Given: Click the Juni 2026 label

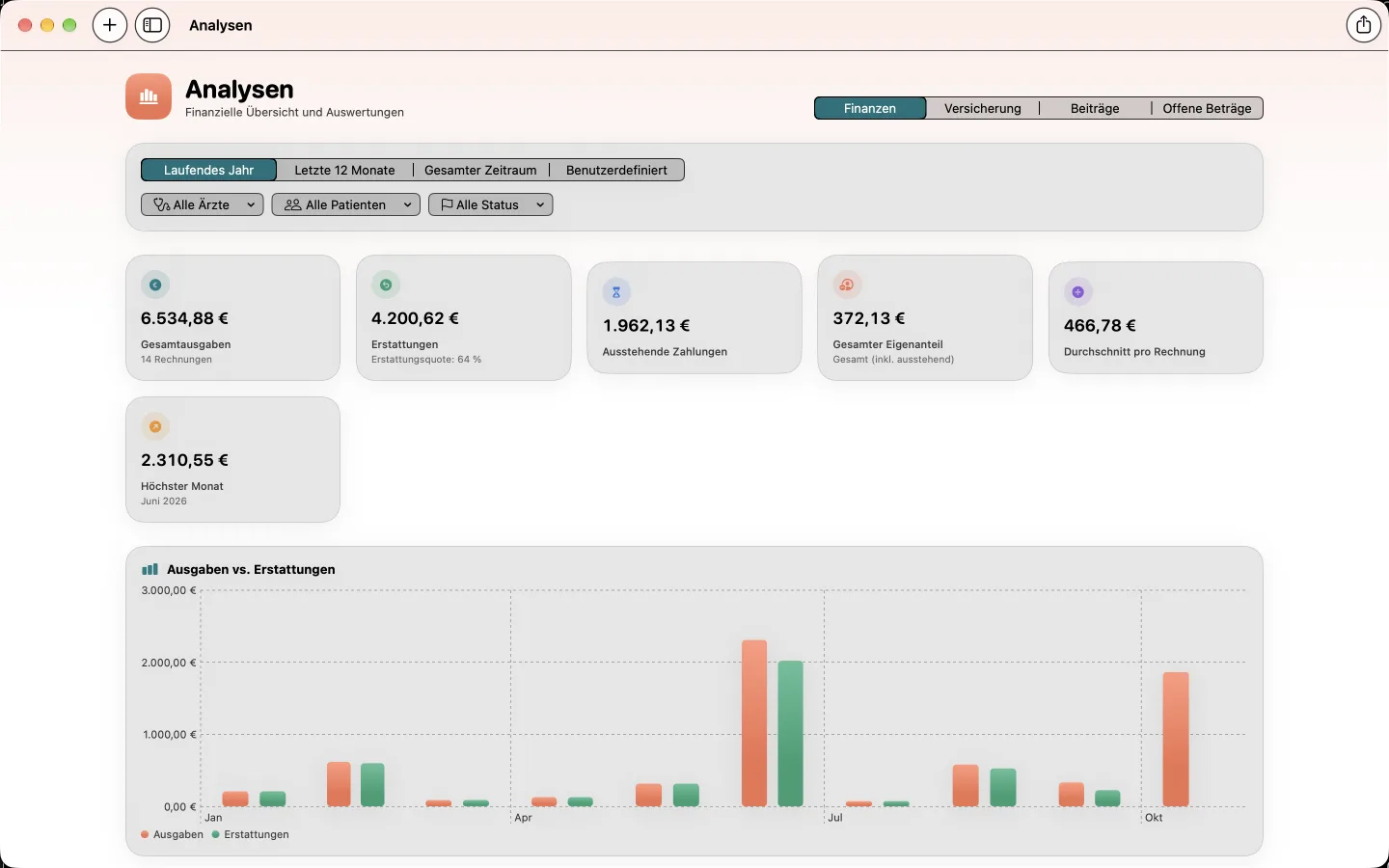Looking at the screenshot, I should [164, 502].
